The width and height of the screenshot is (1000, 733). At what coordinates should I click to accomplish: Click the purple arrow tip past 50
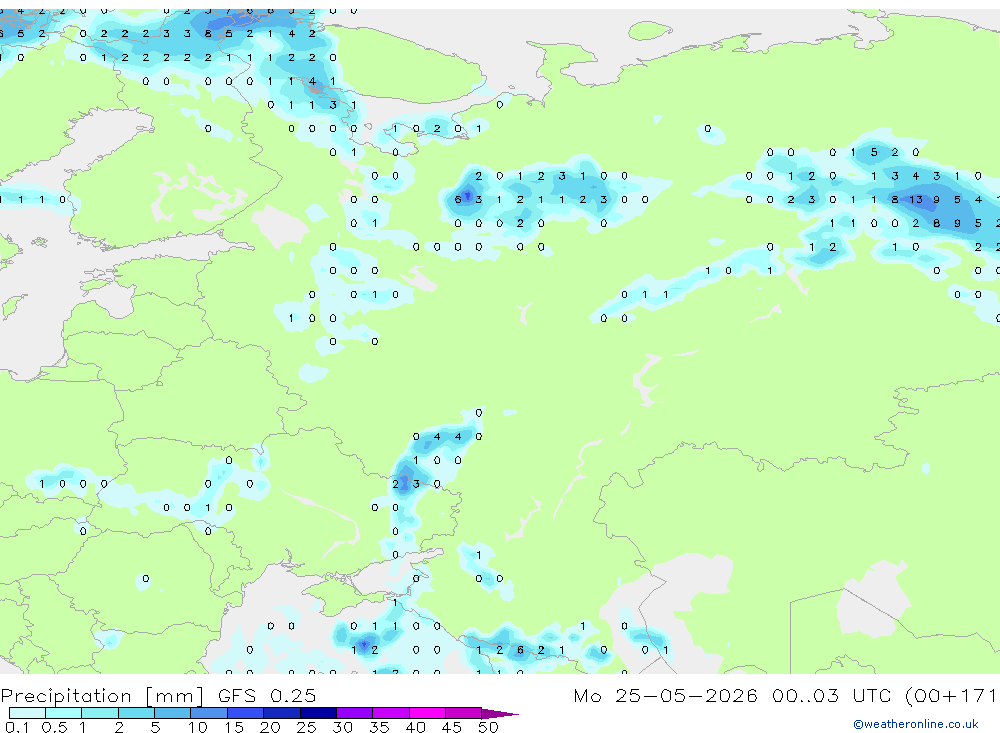500,714
